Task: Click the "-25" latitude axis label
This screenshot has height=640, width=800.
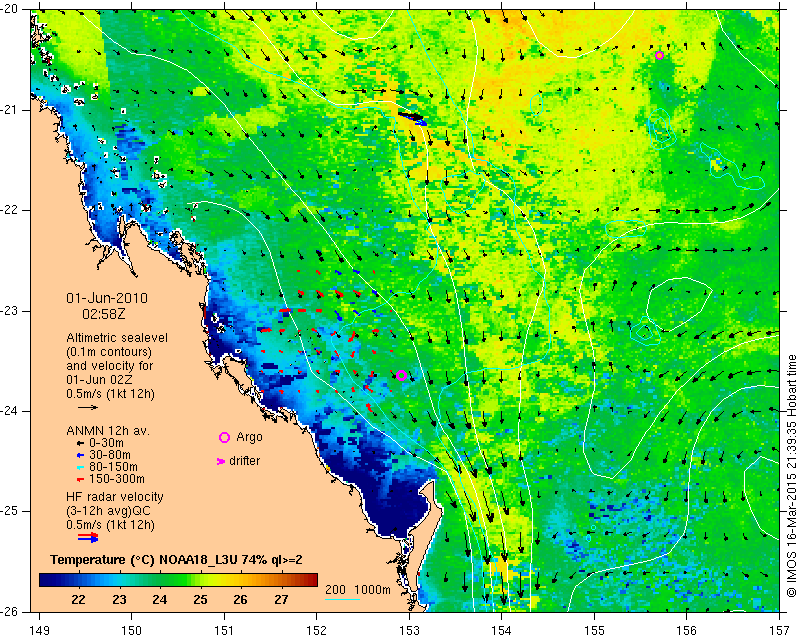Action: click(x=10, y=511)
